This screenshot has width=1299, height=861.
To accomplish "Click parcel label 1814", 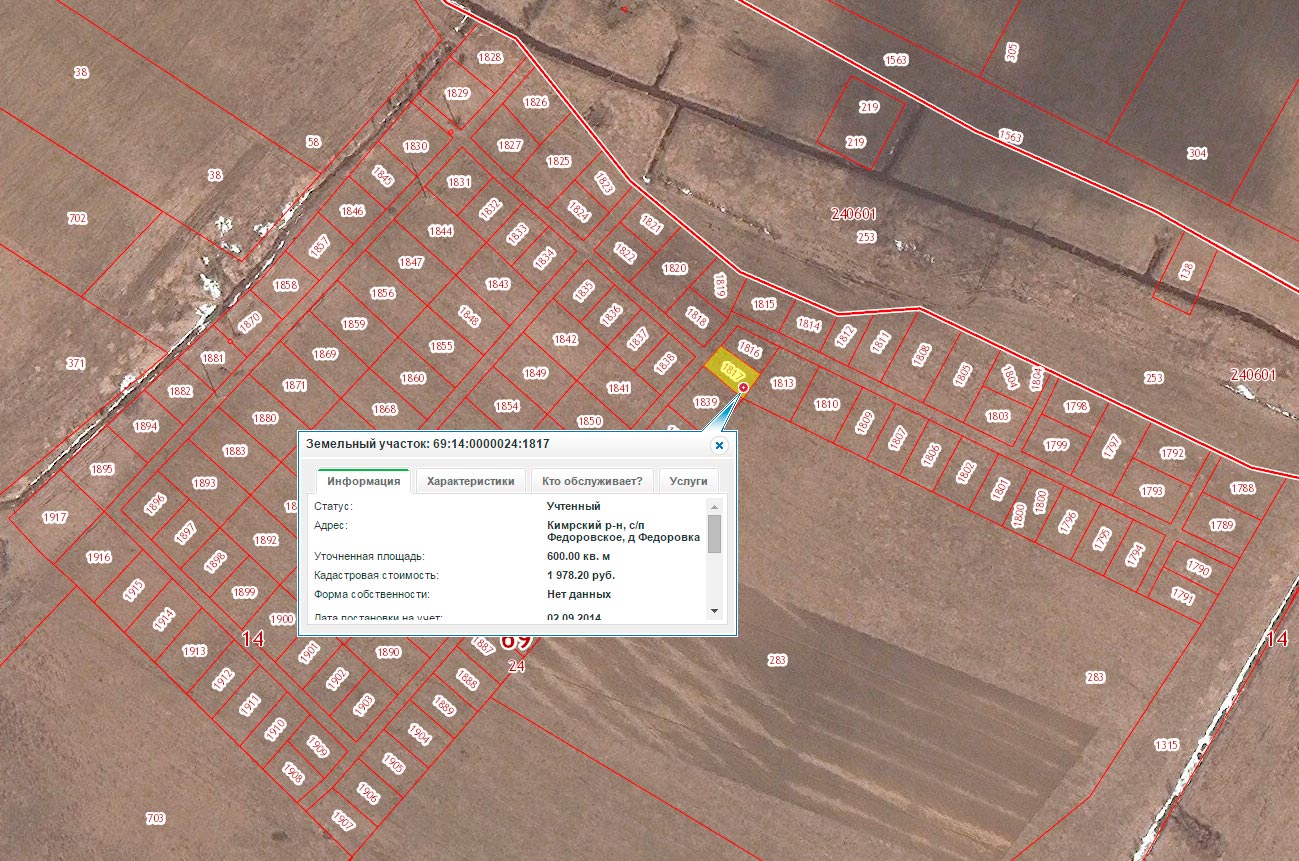I will (808, 325).
